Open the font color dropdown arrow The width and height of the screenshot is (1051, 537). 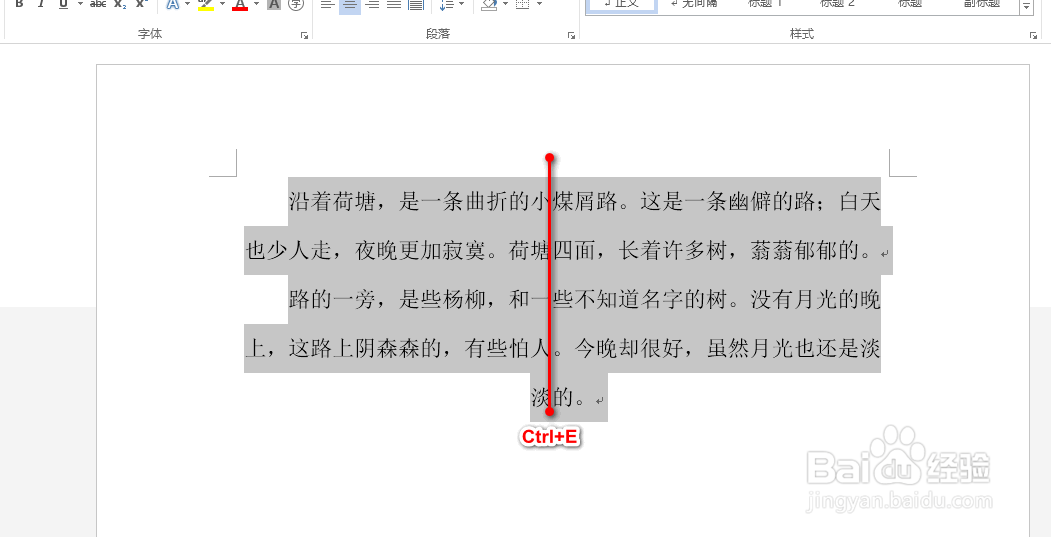[x=256, y=4]
